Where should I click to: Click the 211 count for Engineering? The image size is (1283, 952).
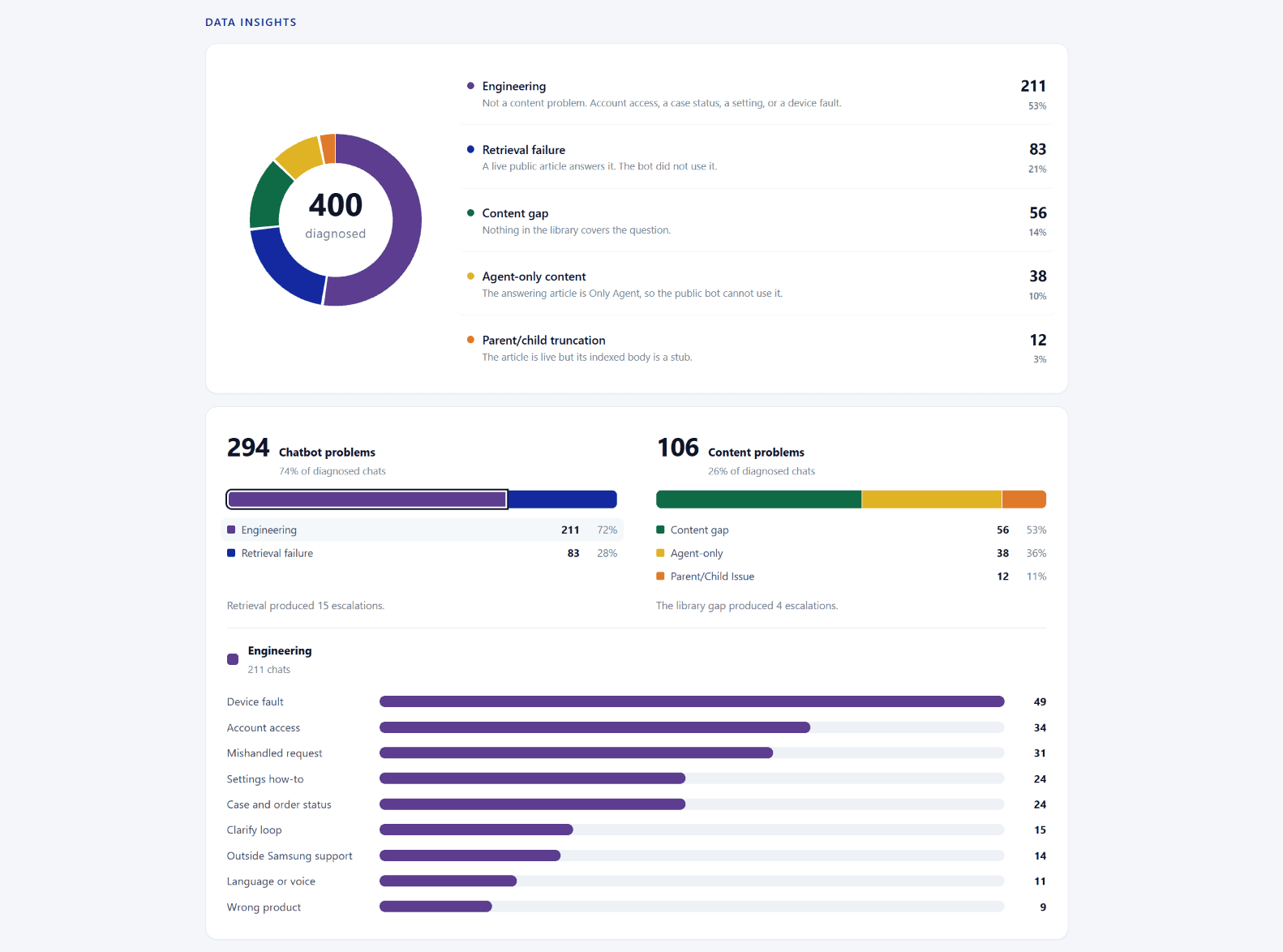tap(1033, 86)
